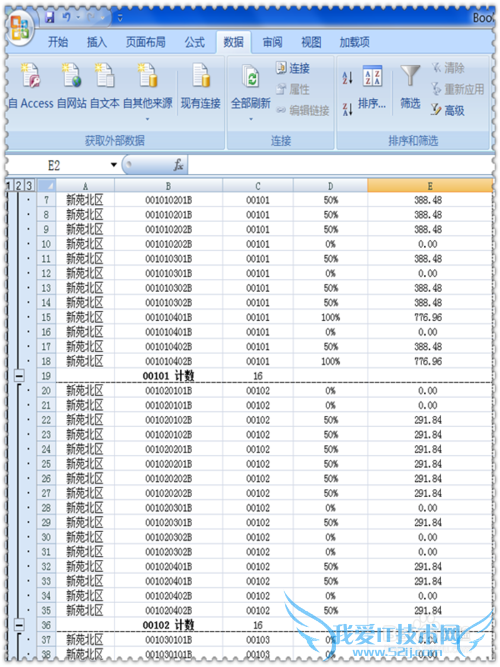Click Properties (属性) button
Image resolution: width=500 pixels, height=667 pixels.
coord(293,89)
